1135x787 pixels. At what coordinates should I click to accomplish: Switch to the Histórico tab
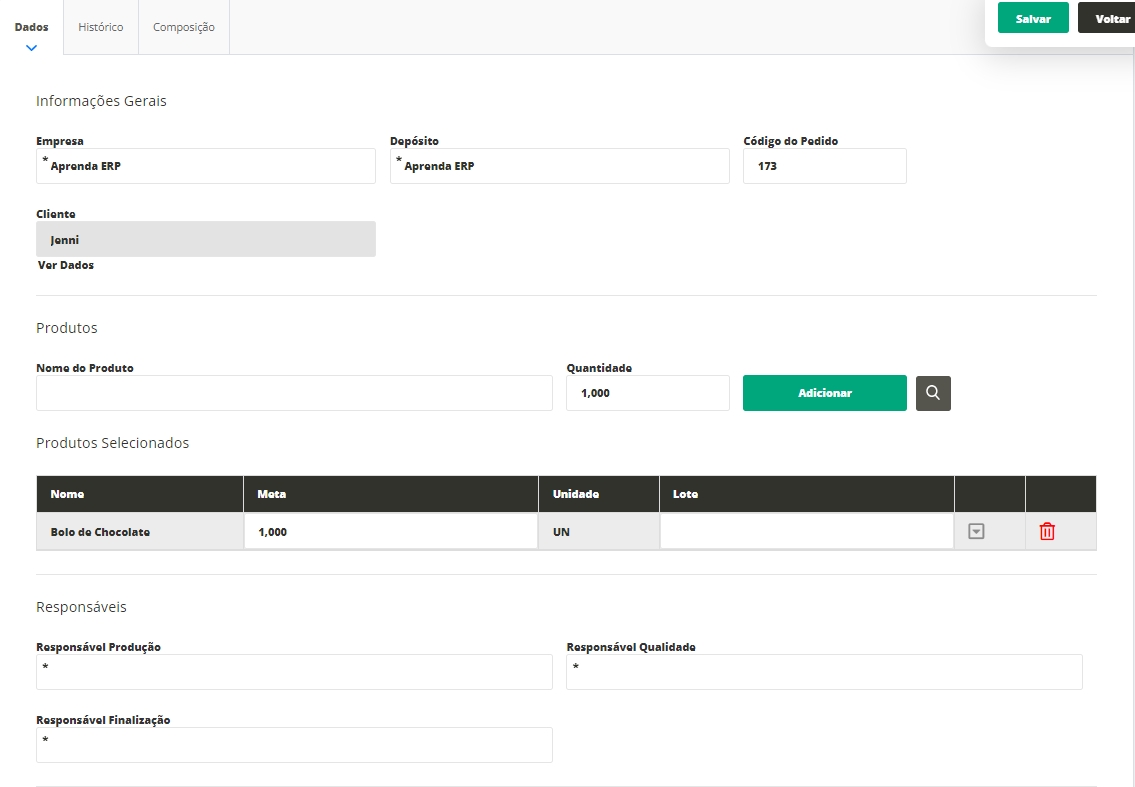(x=101, y=27)
